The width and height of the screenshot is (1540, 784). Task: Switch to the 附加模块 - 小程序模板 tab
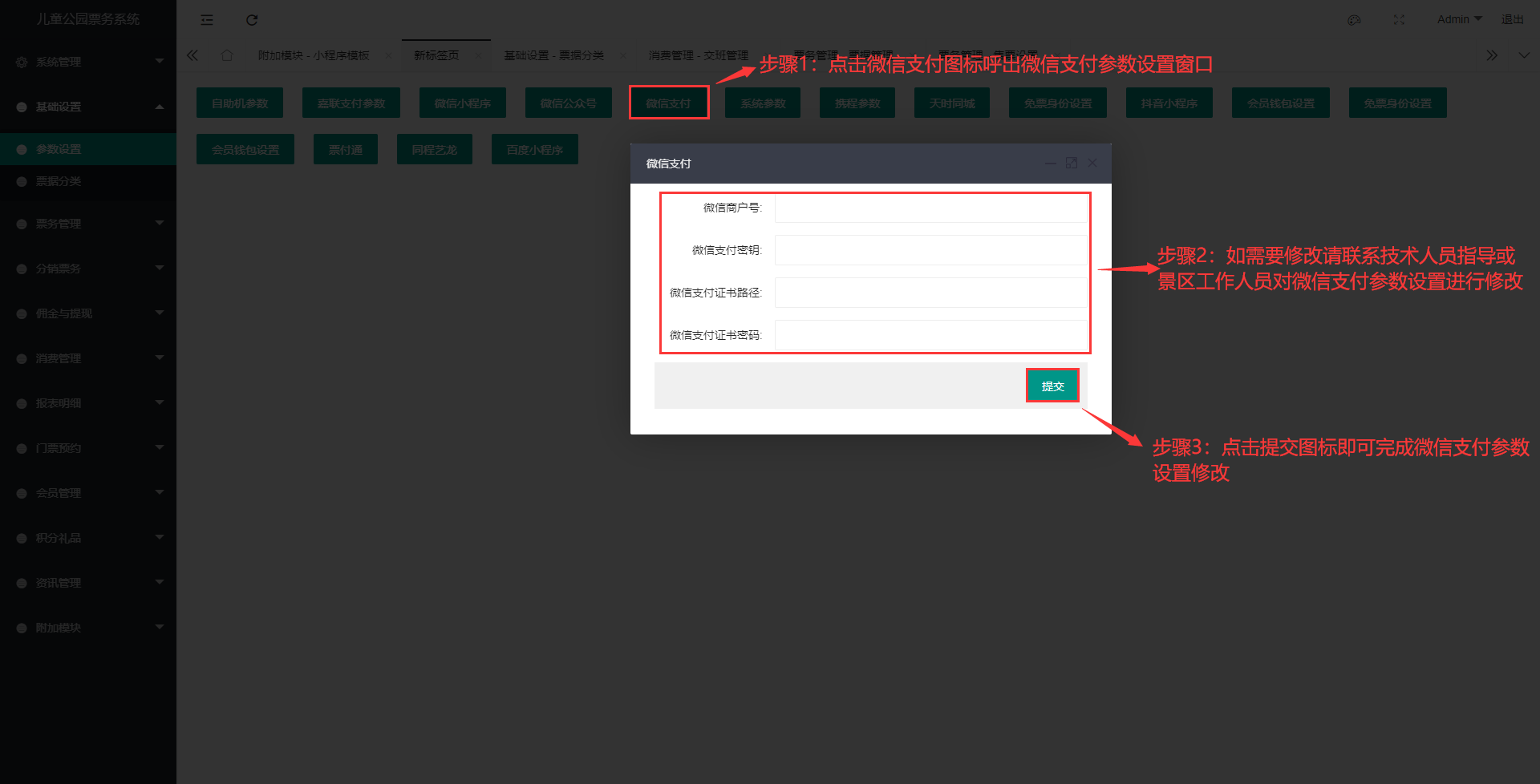314,55
